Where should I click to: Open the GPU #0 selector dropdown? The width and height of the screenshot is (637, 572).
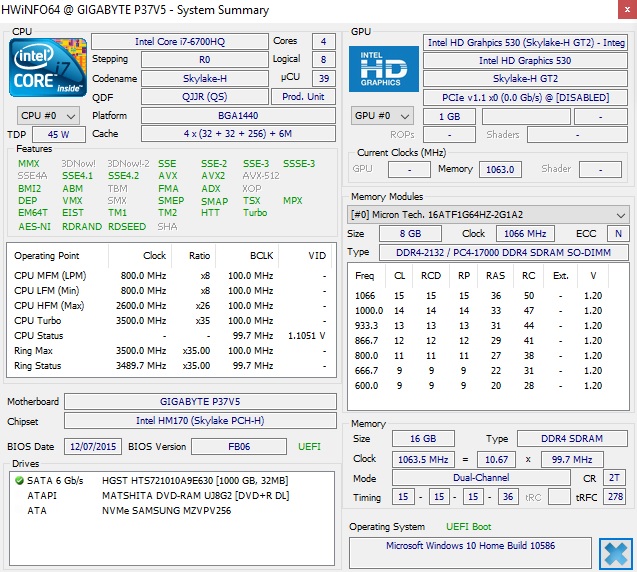point(382,116)
